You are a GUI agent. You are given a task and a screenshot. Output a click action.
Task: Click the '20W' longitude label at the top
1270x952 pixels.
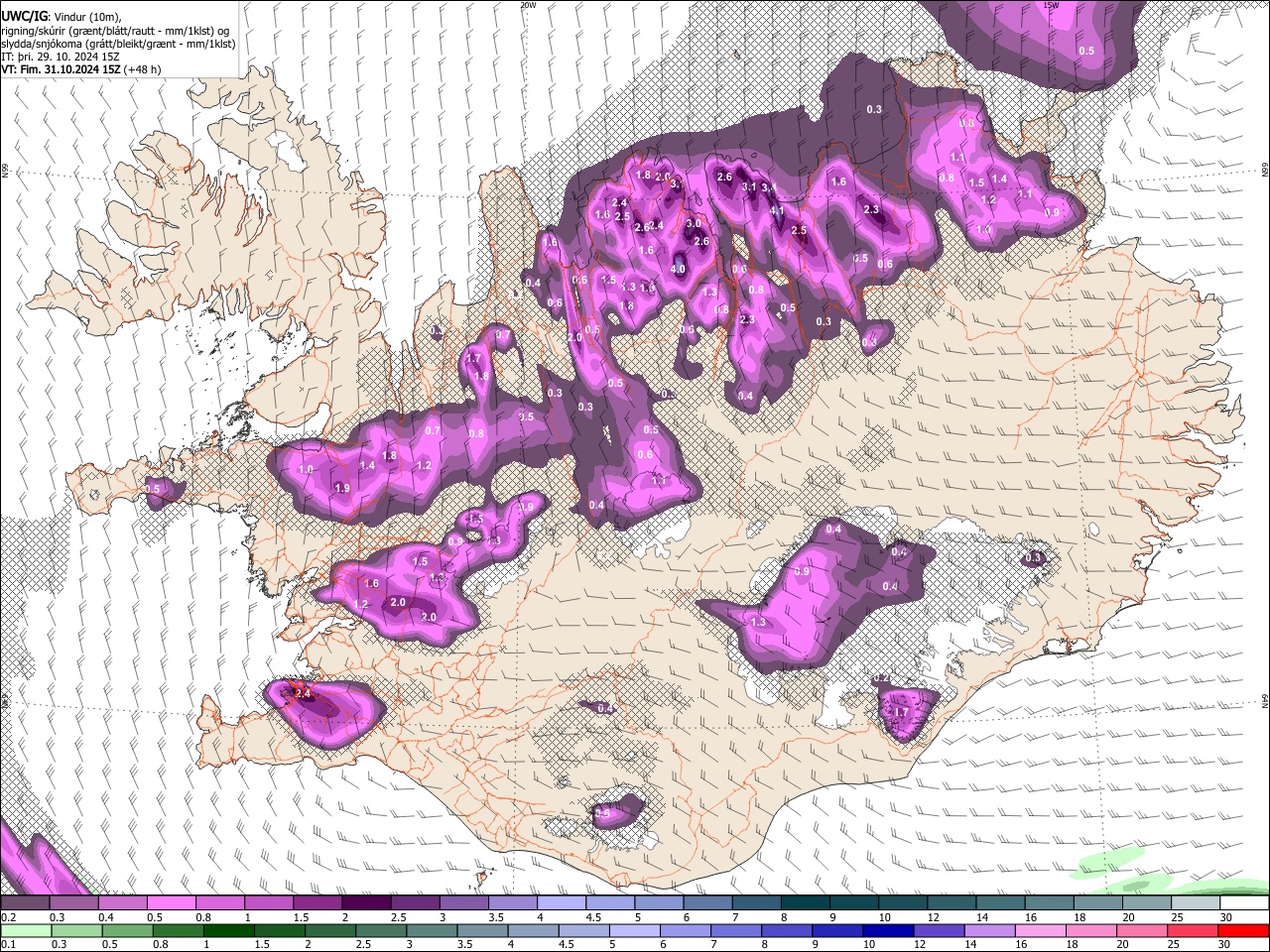(x=528, y=5)
